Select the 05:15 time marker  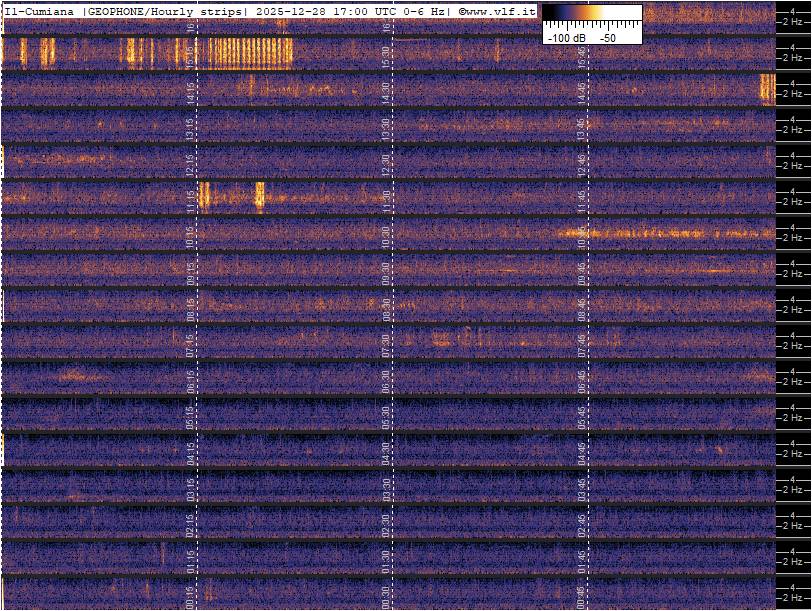pos(190,417)
